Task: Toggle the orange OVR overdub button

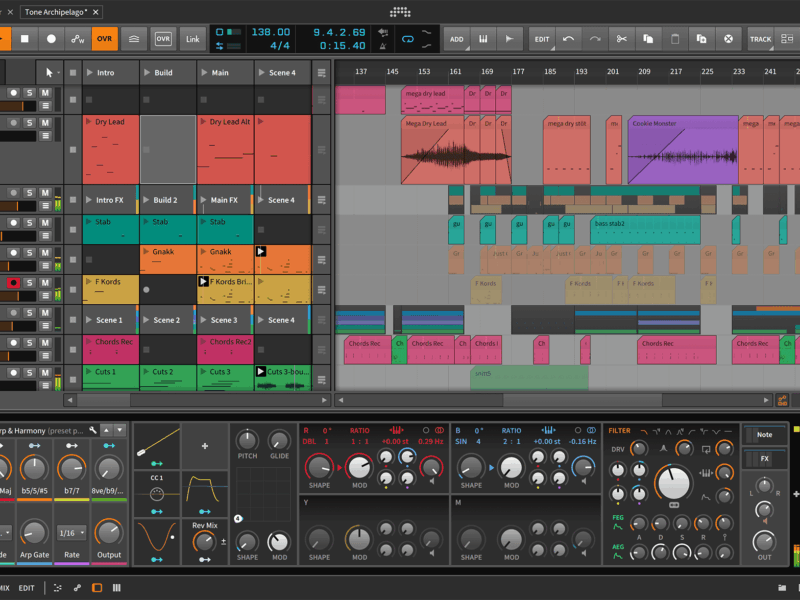Action: [x=104, y=39]
